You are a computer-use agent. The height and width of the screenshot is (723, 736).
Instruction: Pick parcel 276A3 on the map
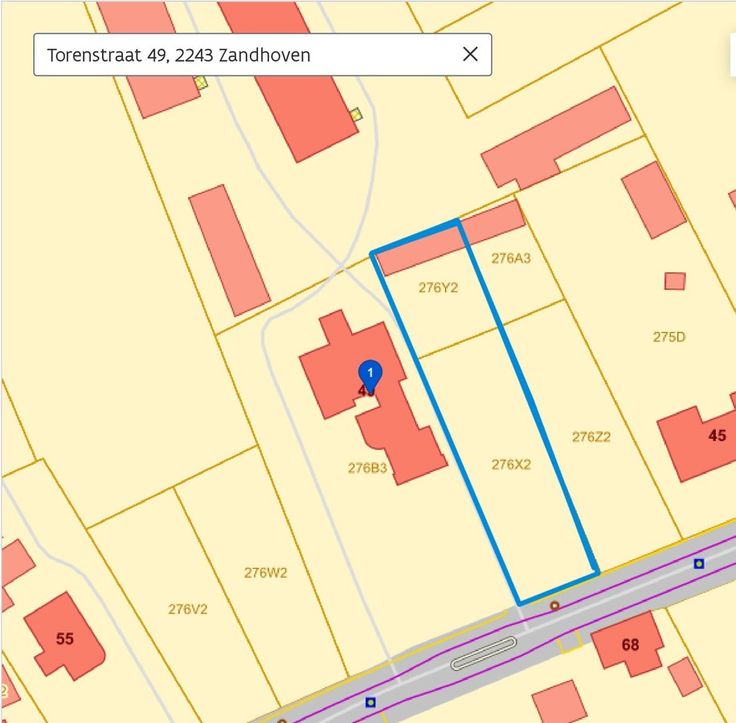click(511, 258)
